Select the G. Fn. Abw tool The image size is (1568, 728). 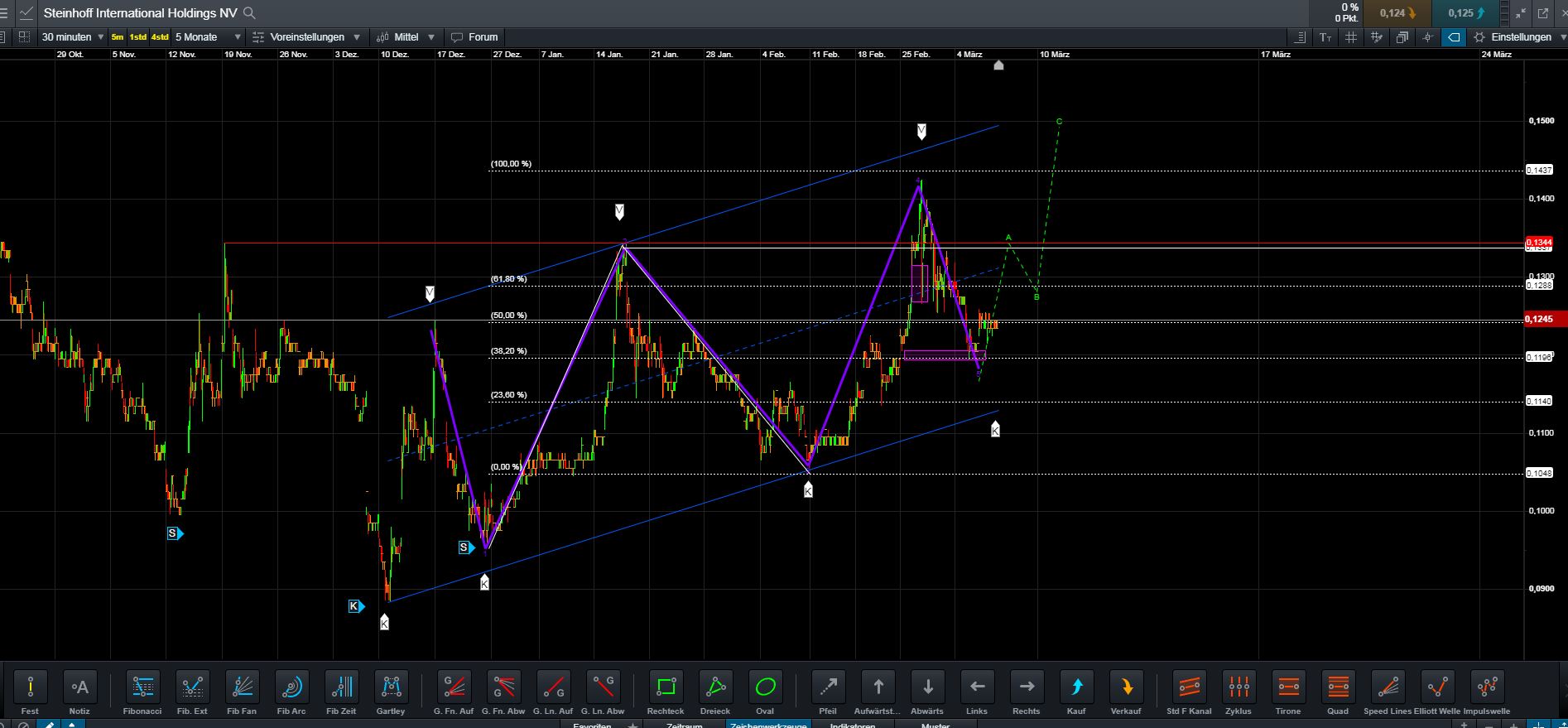tap(503, 687)
